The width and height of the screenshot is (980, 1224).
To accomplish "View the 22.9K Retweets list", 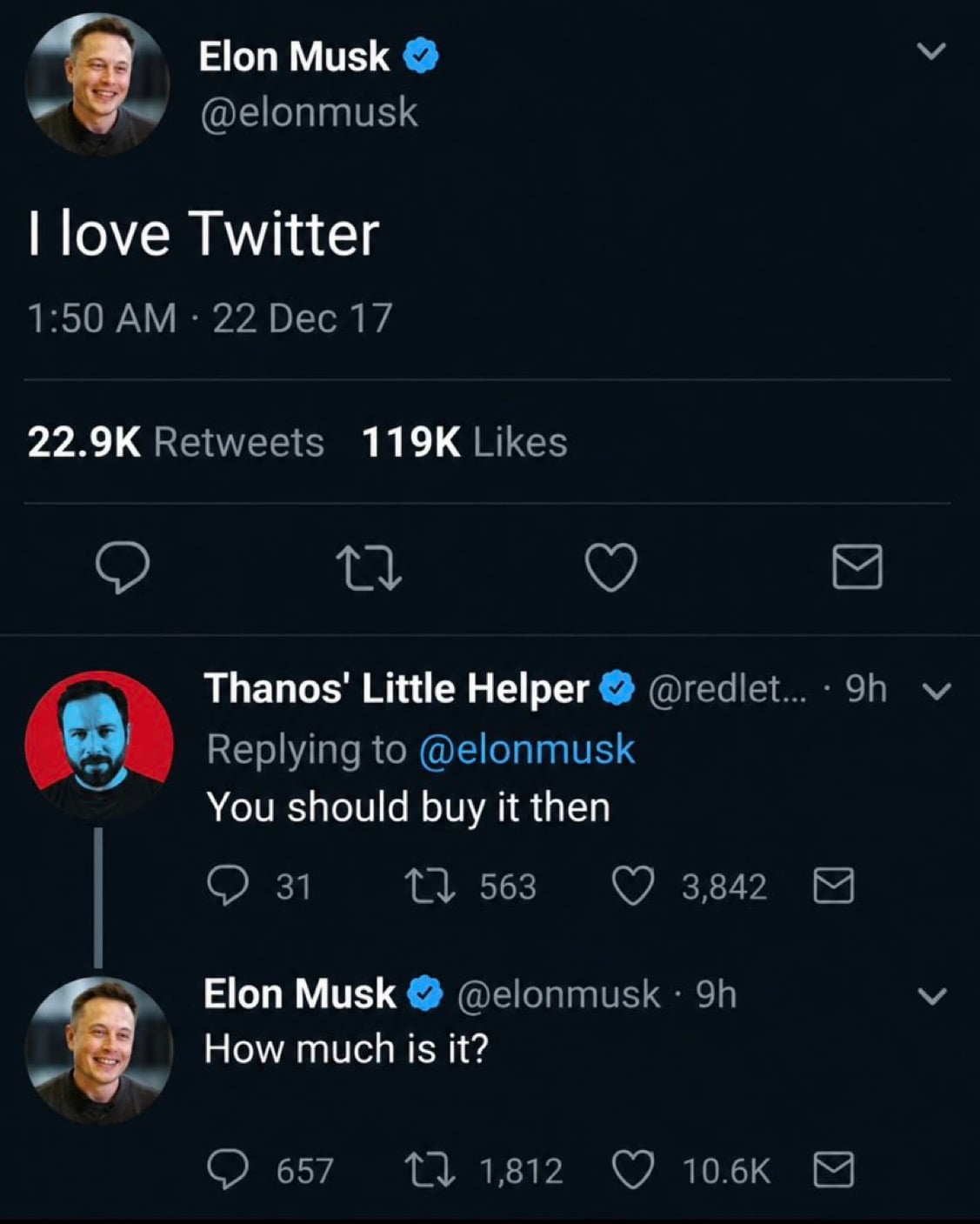I will point(176,442).
